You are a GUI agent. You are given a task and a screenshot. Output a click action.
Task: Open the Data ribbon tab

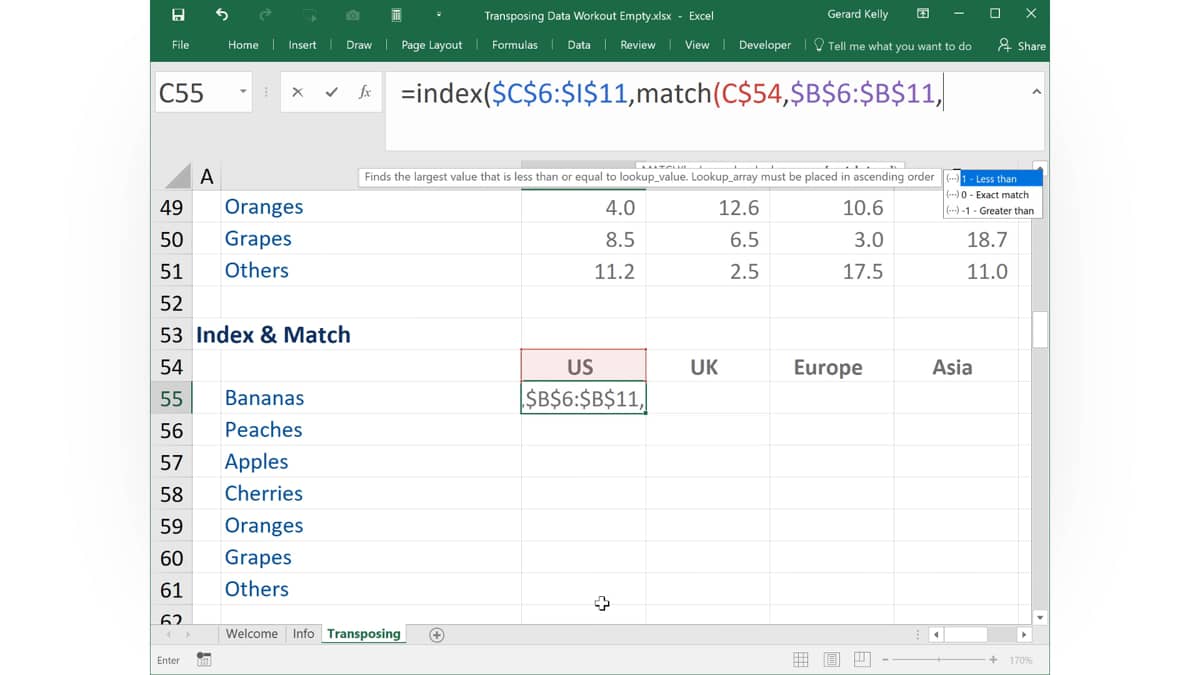[579, 45]
